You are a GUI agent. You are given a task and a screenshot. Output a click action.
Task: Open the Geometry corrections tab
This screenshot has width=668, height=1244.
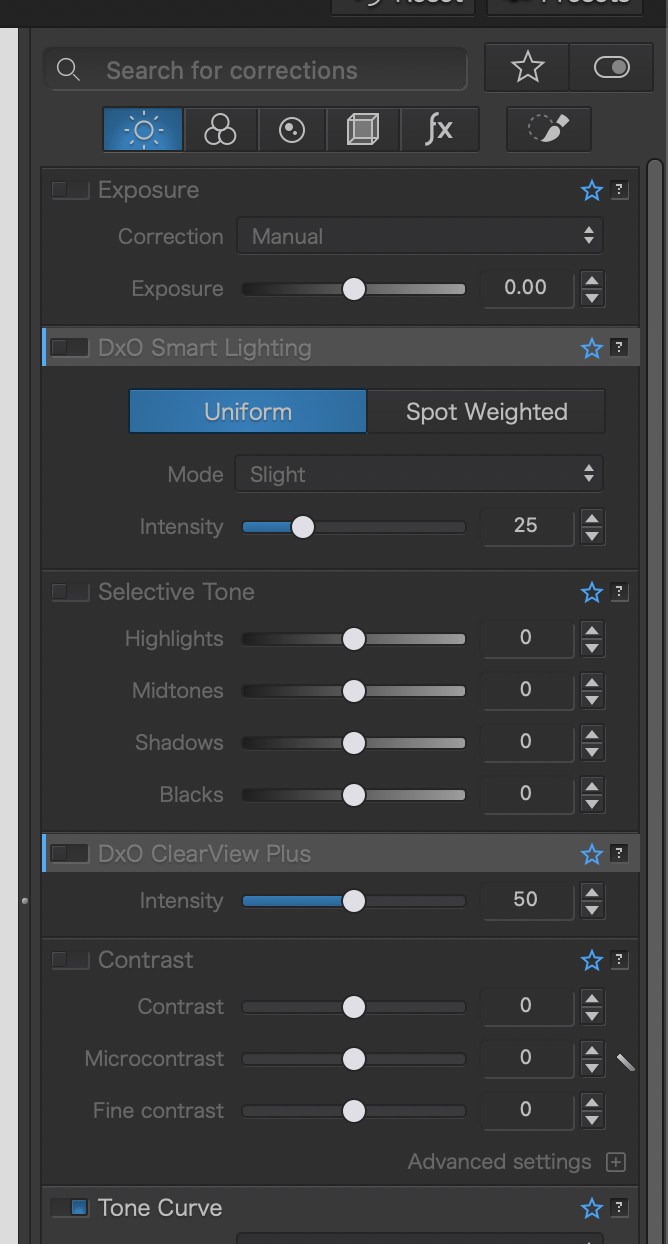coord(363,130)
